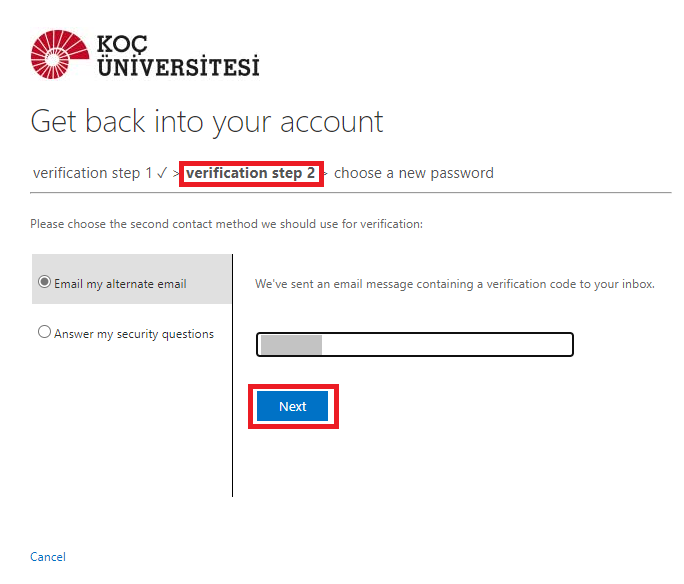This screenshot has height=584, width=684.
Task: Click the verification code sent message text
Action: (x=454, y=284)
